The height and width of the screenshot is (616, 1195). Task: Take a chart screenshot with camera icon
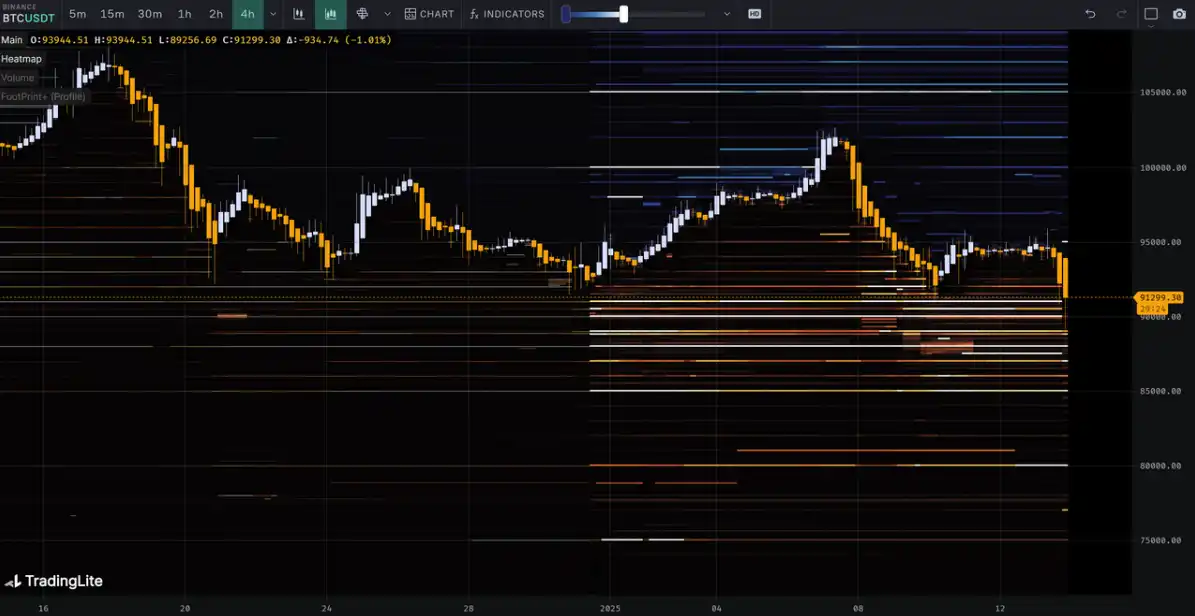1179,14
